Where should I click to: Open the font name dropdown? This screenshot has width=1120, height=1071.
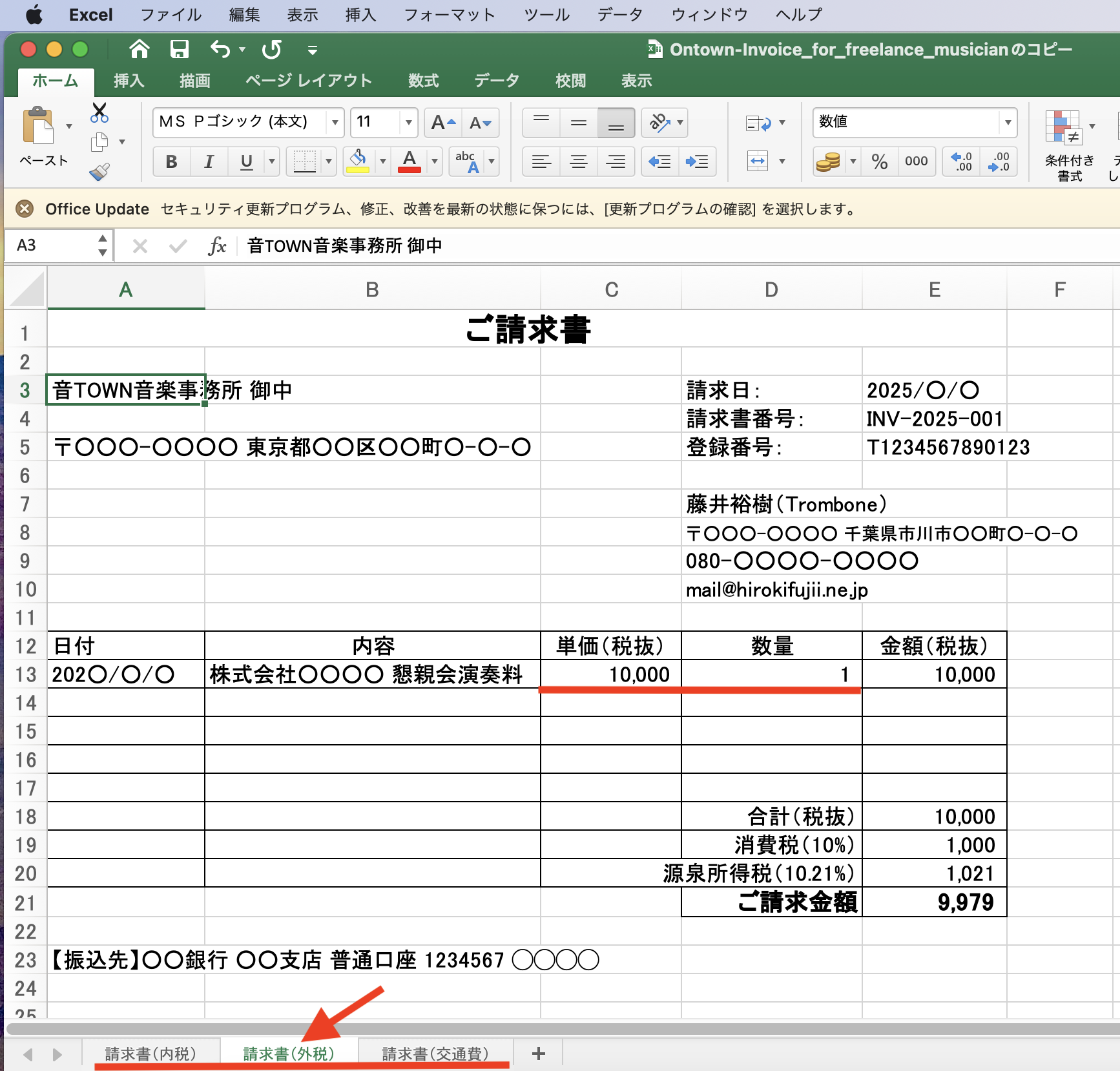click(335, 123)
